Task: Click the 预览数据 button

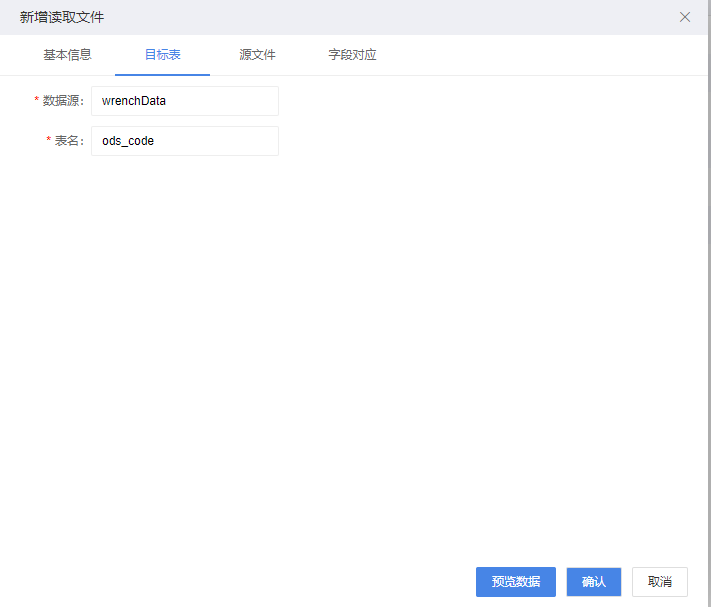Action: [x=516, y=582]
